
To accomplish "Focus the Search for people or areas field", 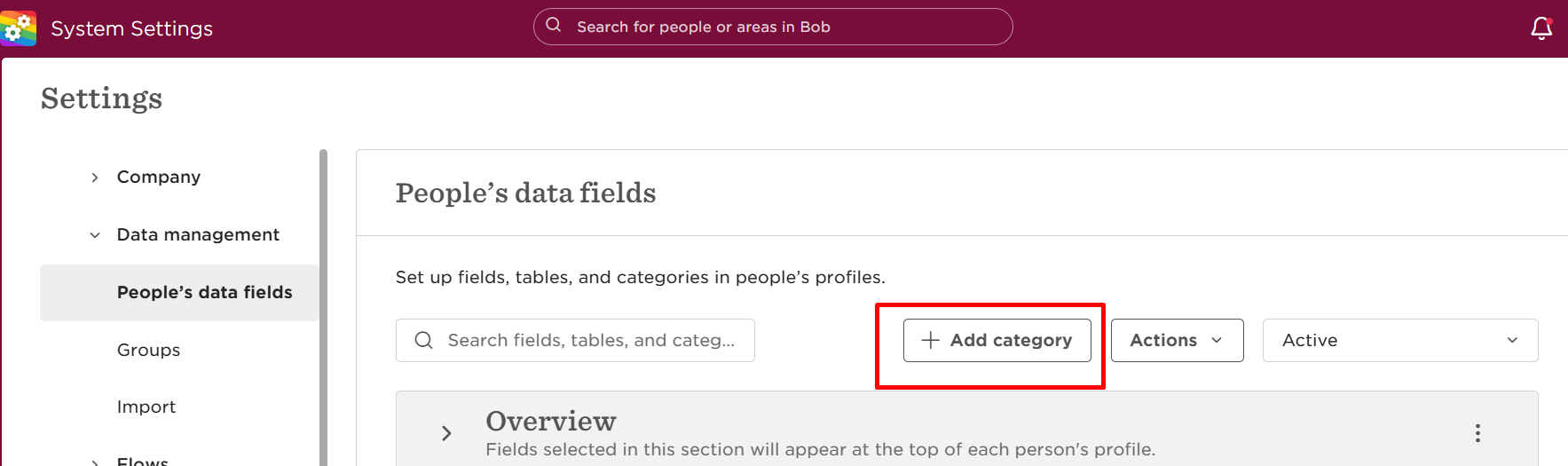I will (x=773, y=27).
